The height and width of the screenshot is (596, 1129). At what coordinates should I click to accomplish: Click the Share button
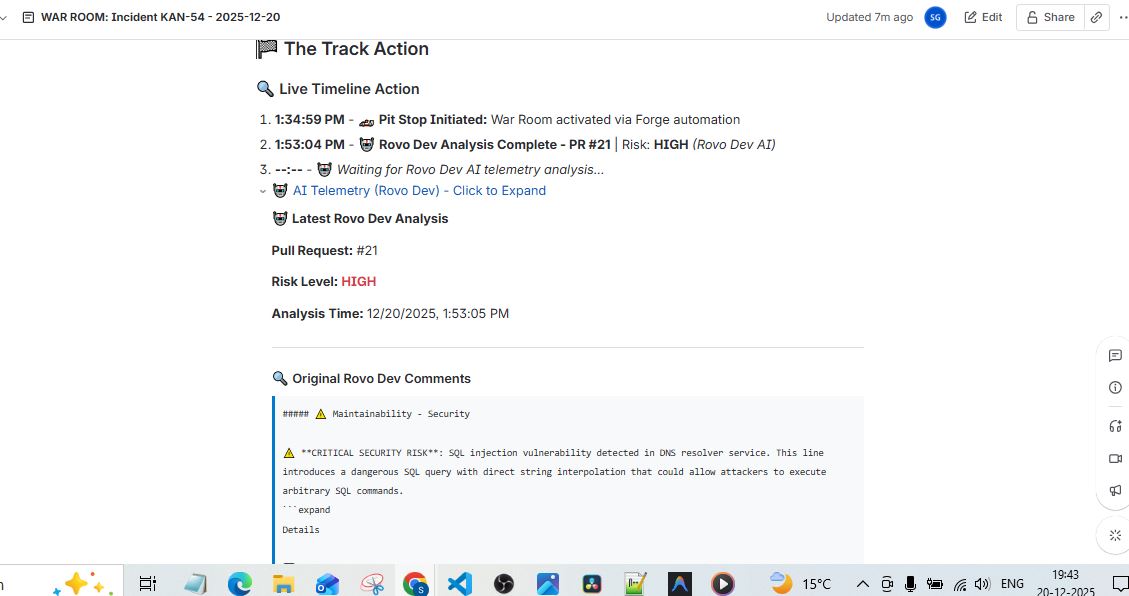1051,17
